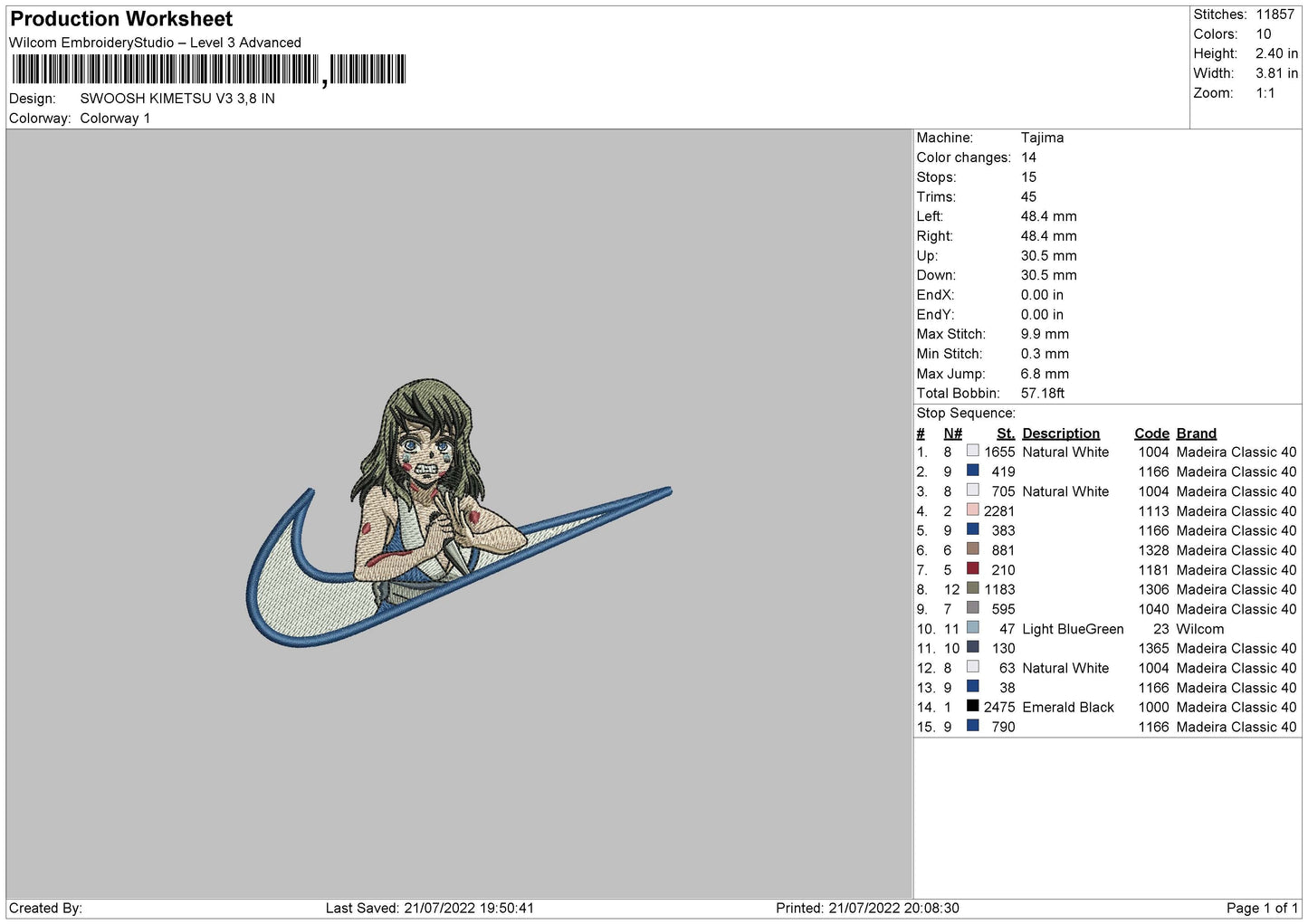Click light blue-green swatch in row 10

point(972,627)
